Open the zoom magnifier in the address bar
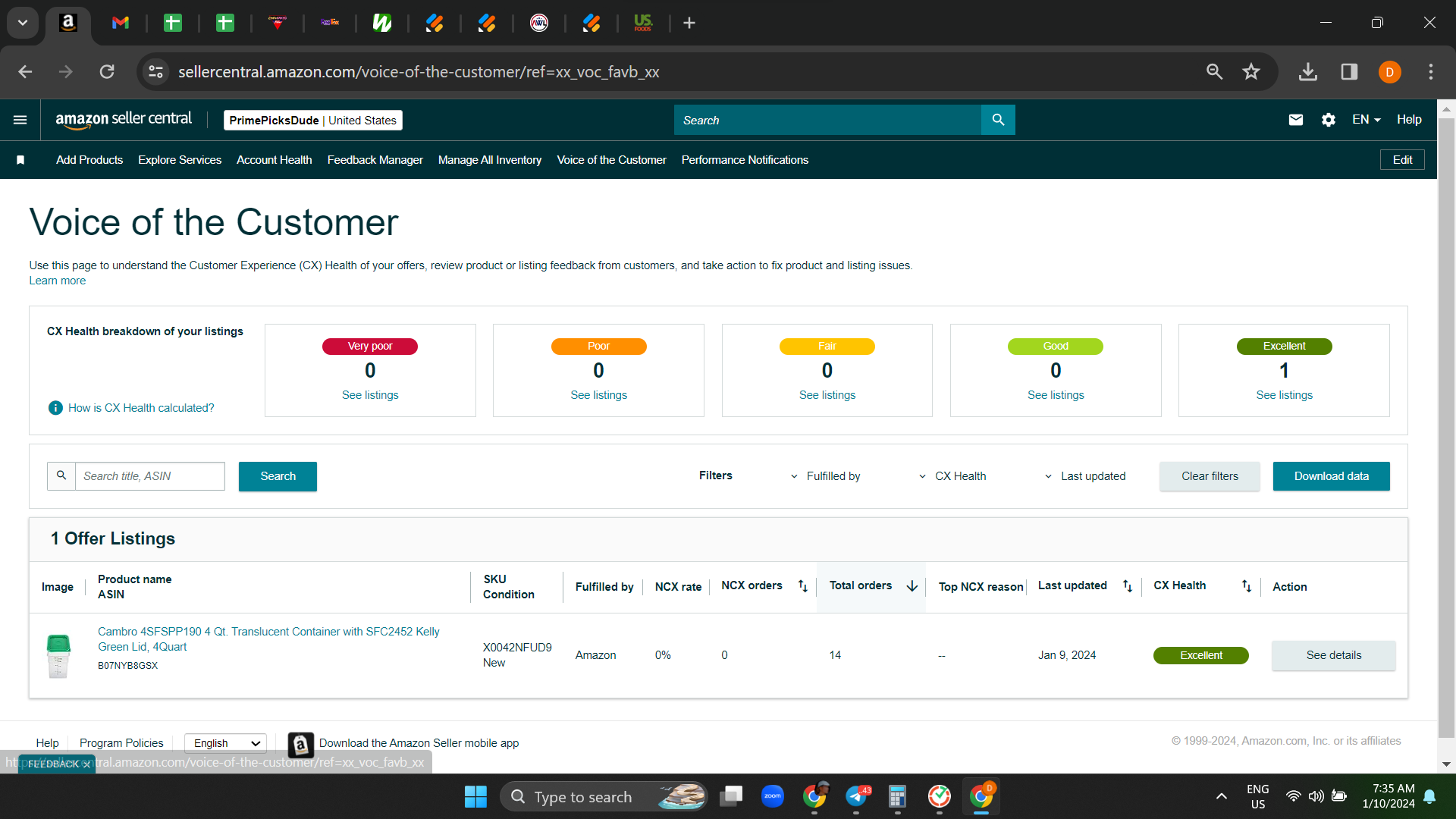Image resolution: width=1456 pixels, height=819 pixels. 1215,72
